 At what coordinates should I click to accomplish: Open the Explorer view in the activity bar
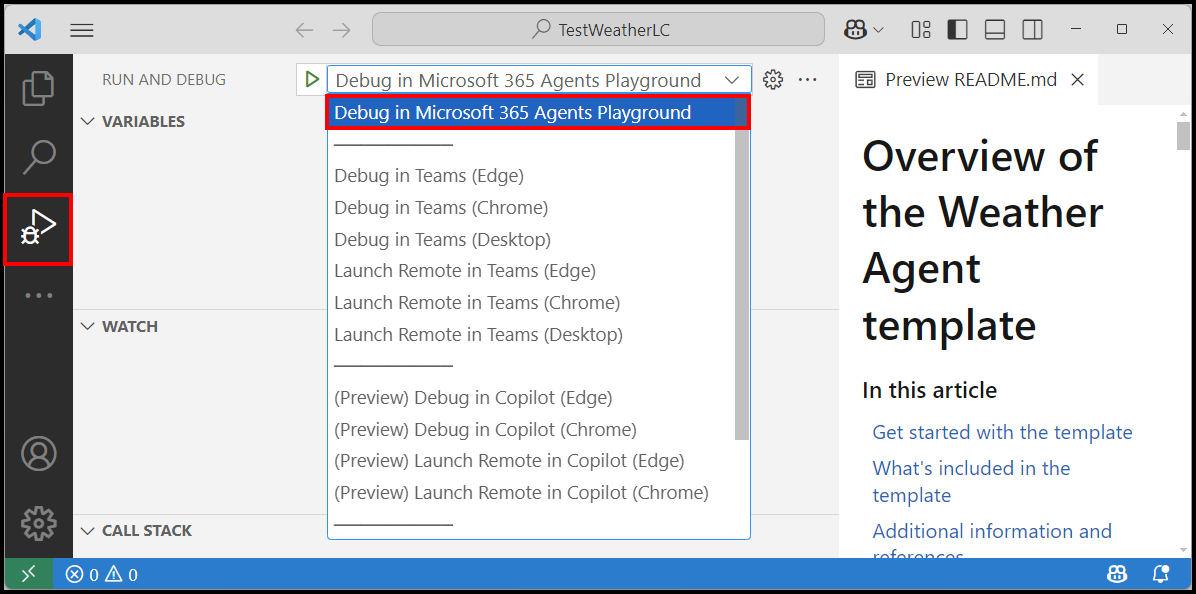coord(38,88)
